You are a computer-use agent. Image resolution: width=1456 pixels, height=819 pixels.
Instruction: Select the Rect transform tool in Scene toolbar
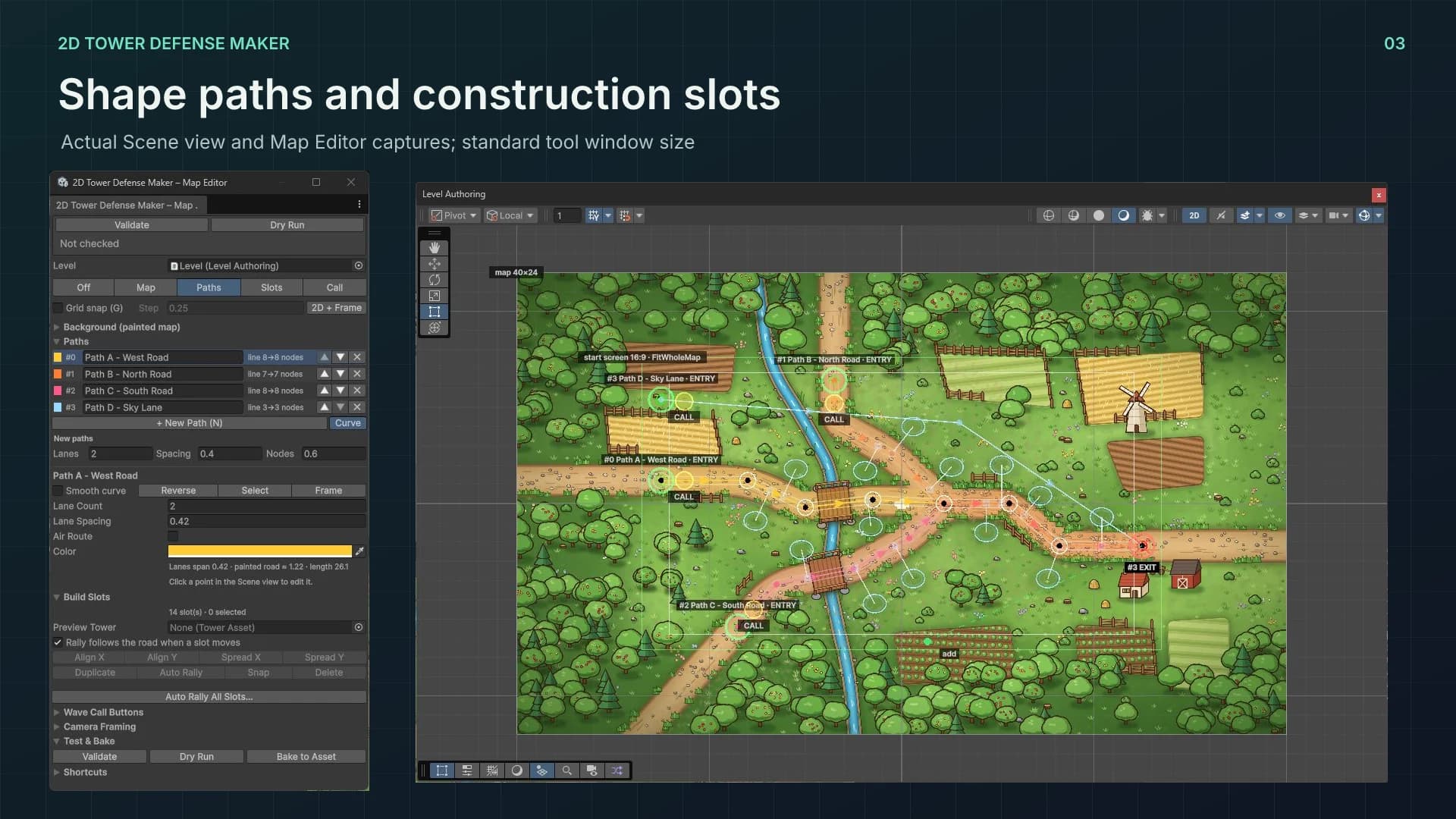(435, 312)
